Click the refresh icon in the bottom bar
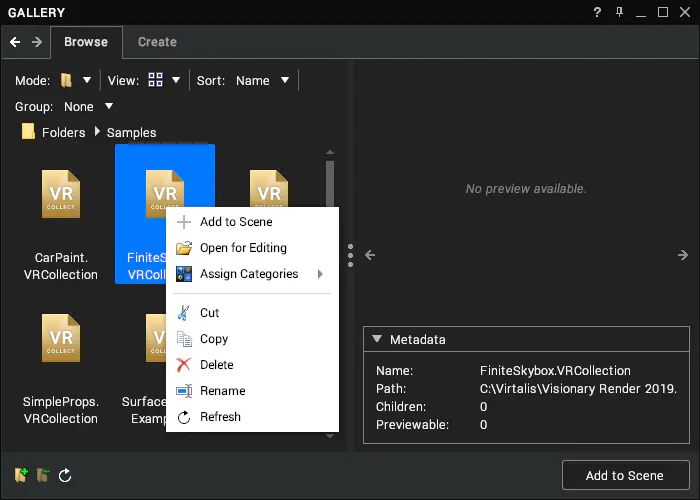This screenshot has height=500, width=700. click(65, 475)
